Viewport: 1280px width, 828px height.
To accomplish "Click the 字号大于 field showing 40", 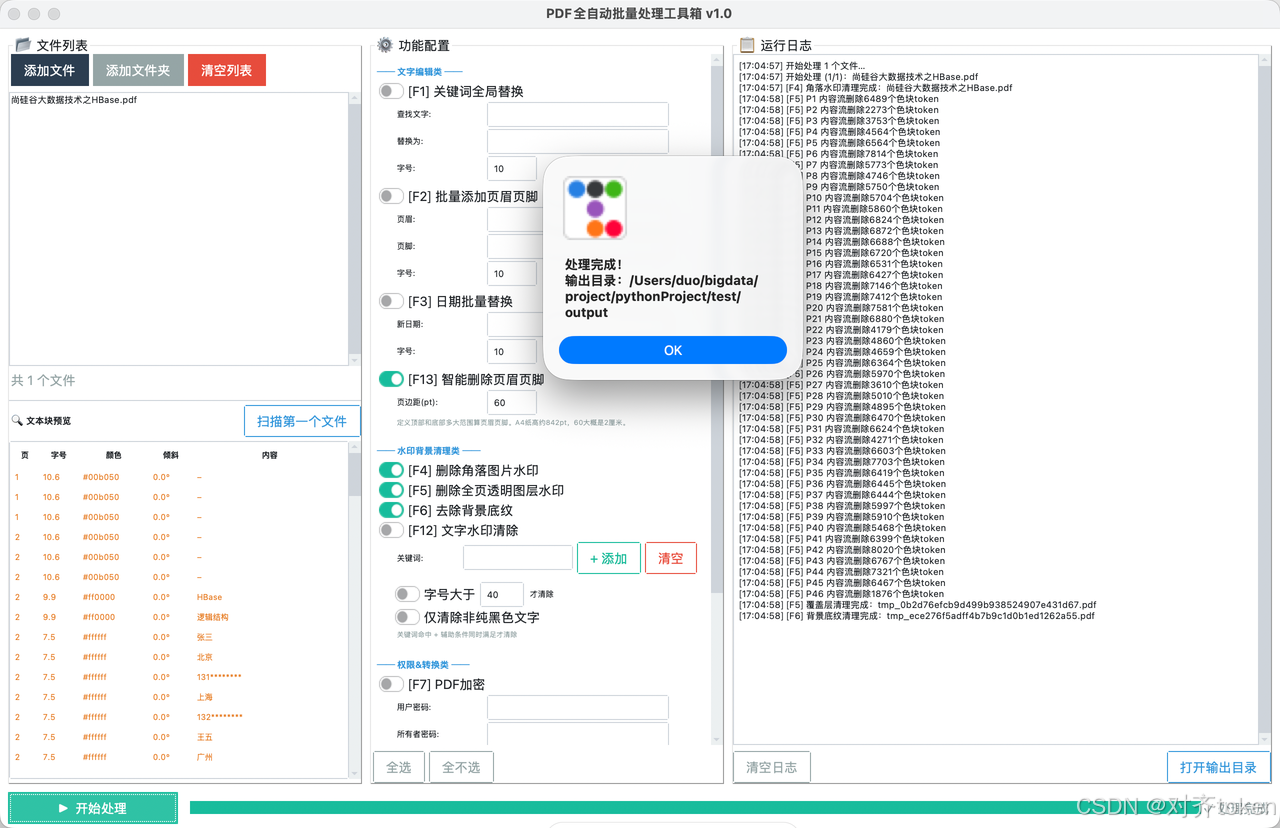I will pyautogui.click(x=502, y=594).
